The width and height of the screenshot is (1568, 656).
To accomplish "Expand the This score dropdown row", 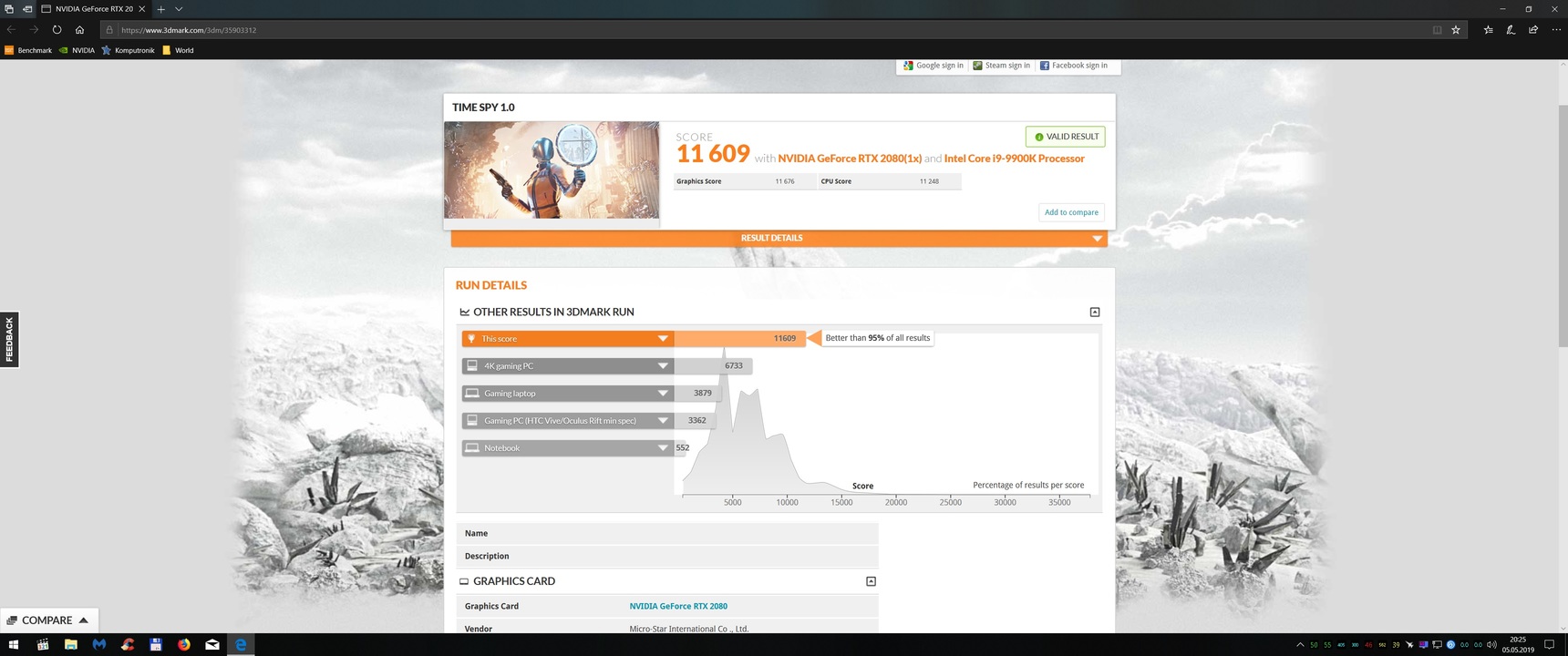I will coord(567,338).
